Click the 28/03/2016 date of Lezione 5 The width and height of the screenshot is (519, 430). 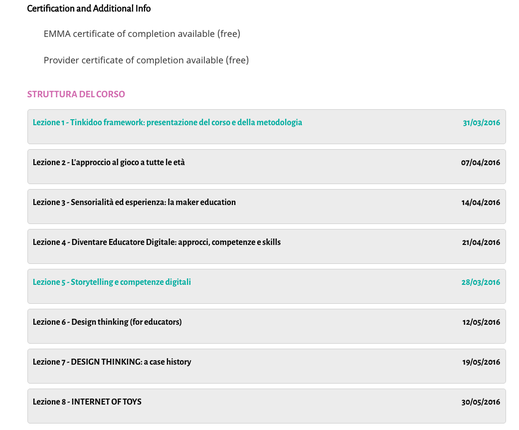click(481, 282)
